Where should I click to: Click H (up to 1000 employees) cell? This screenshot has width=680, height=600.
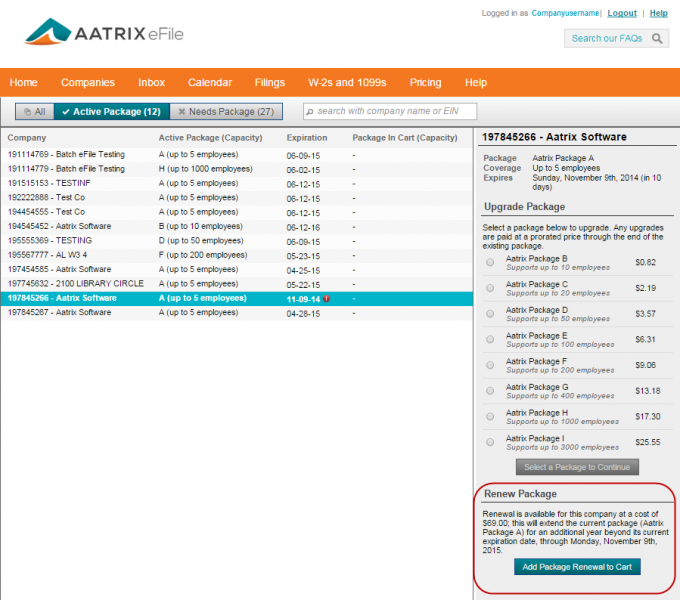[205, 169]
